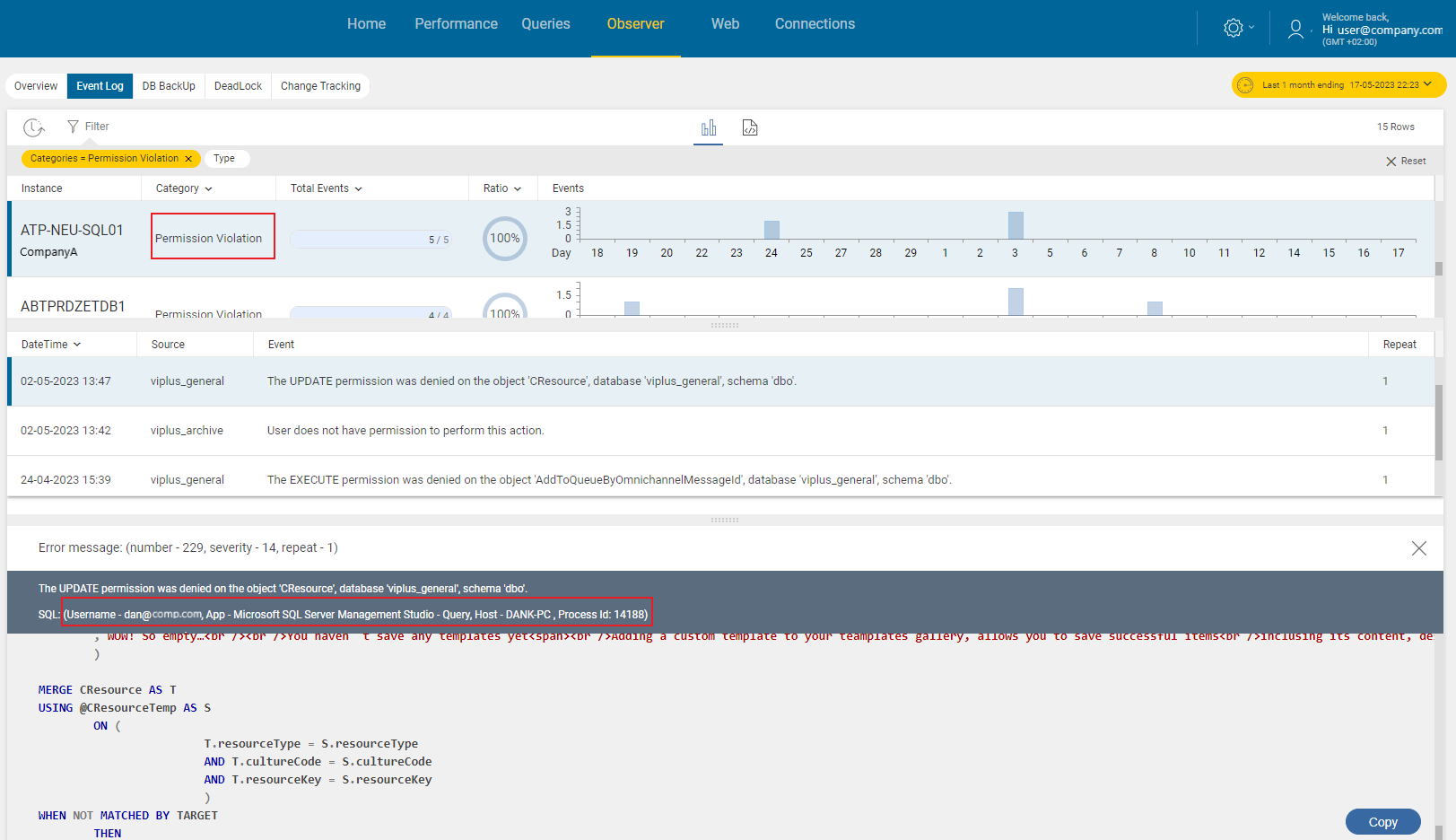The image size is (1456, 840).
Task: Sort by the Total Events column
Action: (x=327, y=188)
